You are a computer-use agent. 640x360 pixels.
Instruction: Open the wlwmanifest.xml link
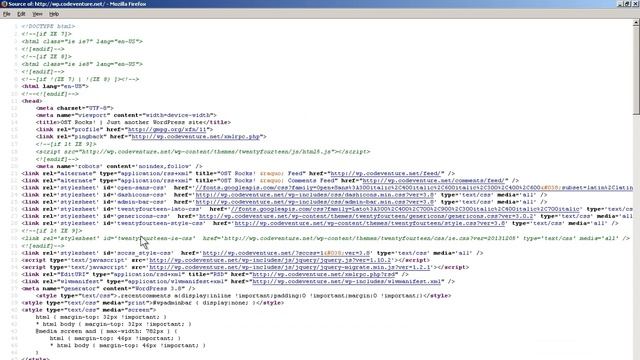[348, 282]
